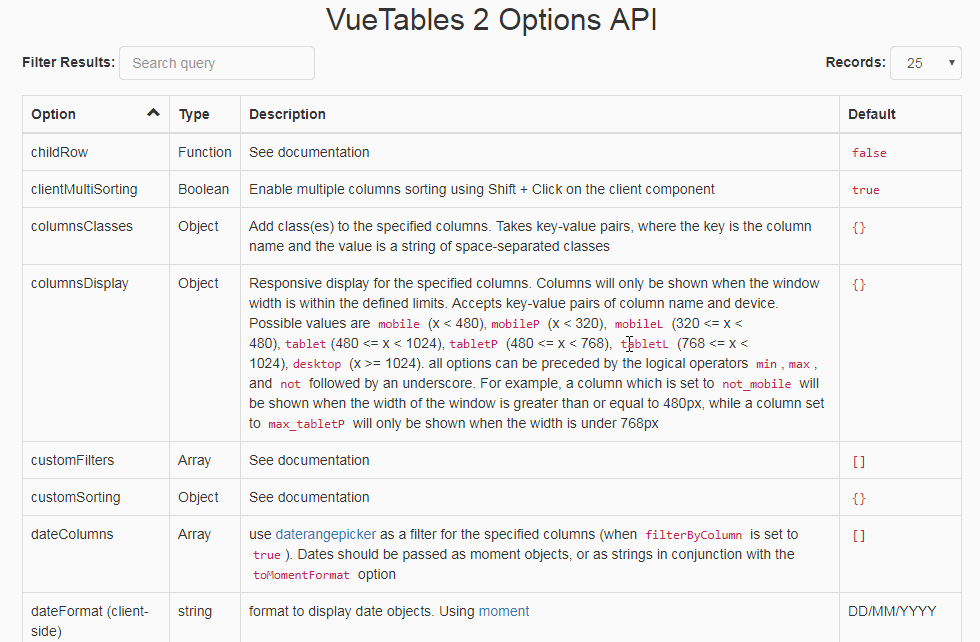The width and height of the screenshot is (980, 642).
Task: Open the moment library link
Action: [504, 610]
